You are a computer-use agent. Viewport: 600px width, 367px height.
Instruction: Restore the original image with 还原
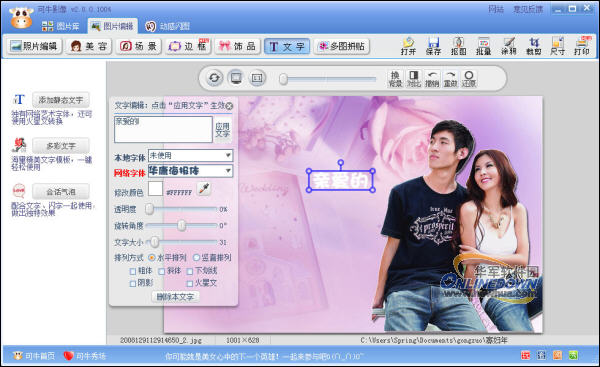[x=469, y=79]
